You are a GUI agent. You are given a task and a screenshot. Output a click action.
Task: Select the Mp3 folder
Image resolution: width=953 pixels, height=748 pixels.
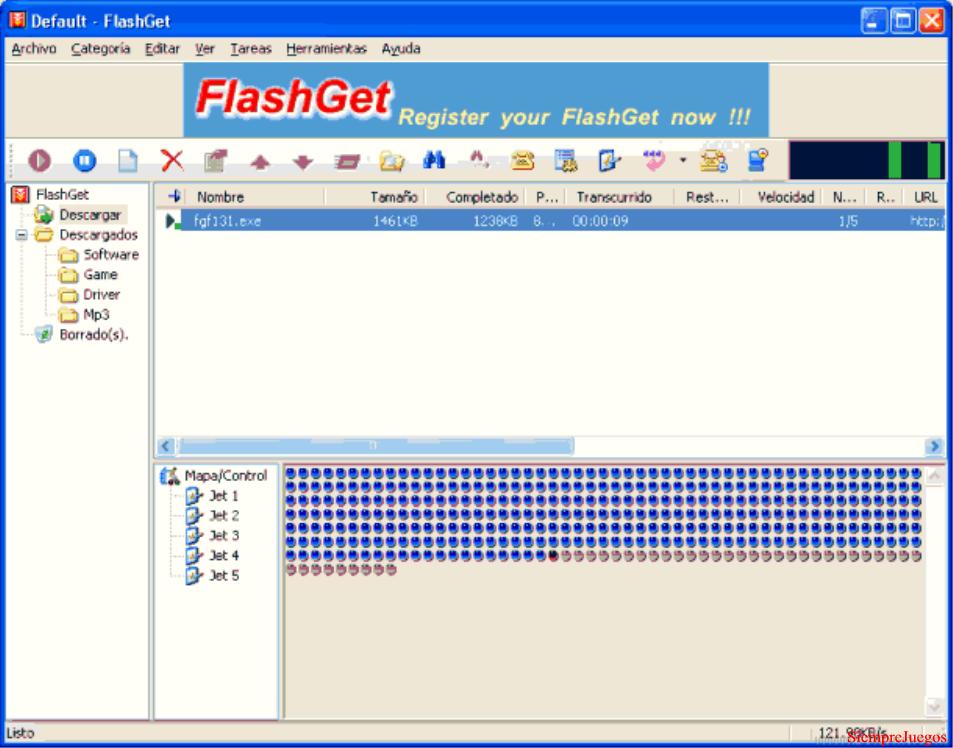pyautogui.click(x=96, y=315)
